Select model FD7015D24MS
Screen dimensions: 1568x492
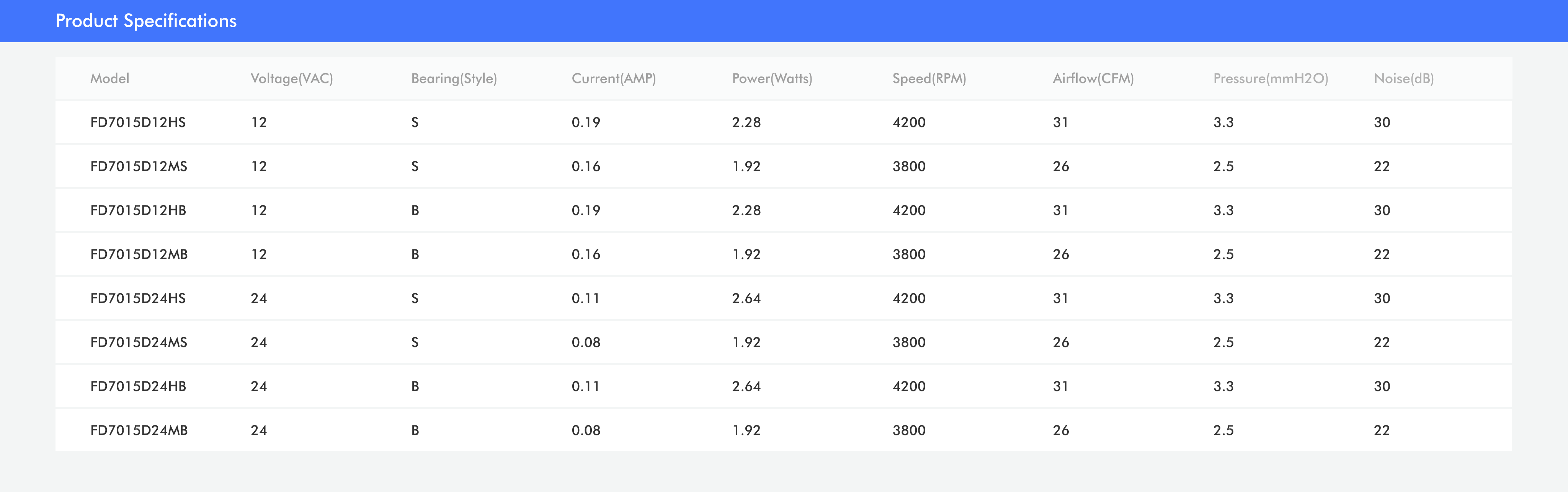coord(138,342)
